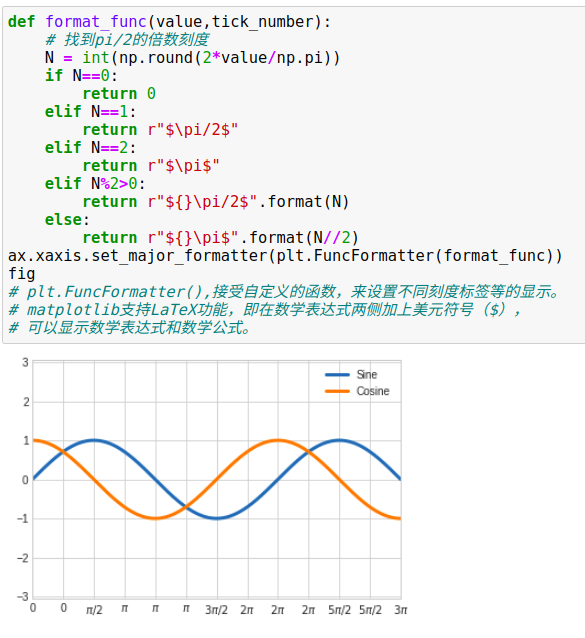Click the blue line sample in legend
Screen dimensions: 585x638
pyautogui.click(x=337, y=375)
